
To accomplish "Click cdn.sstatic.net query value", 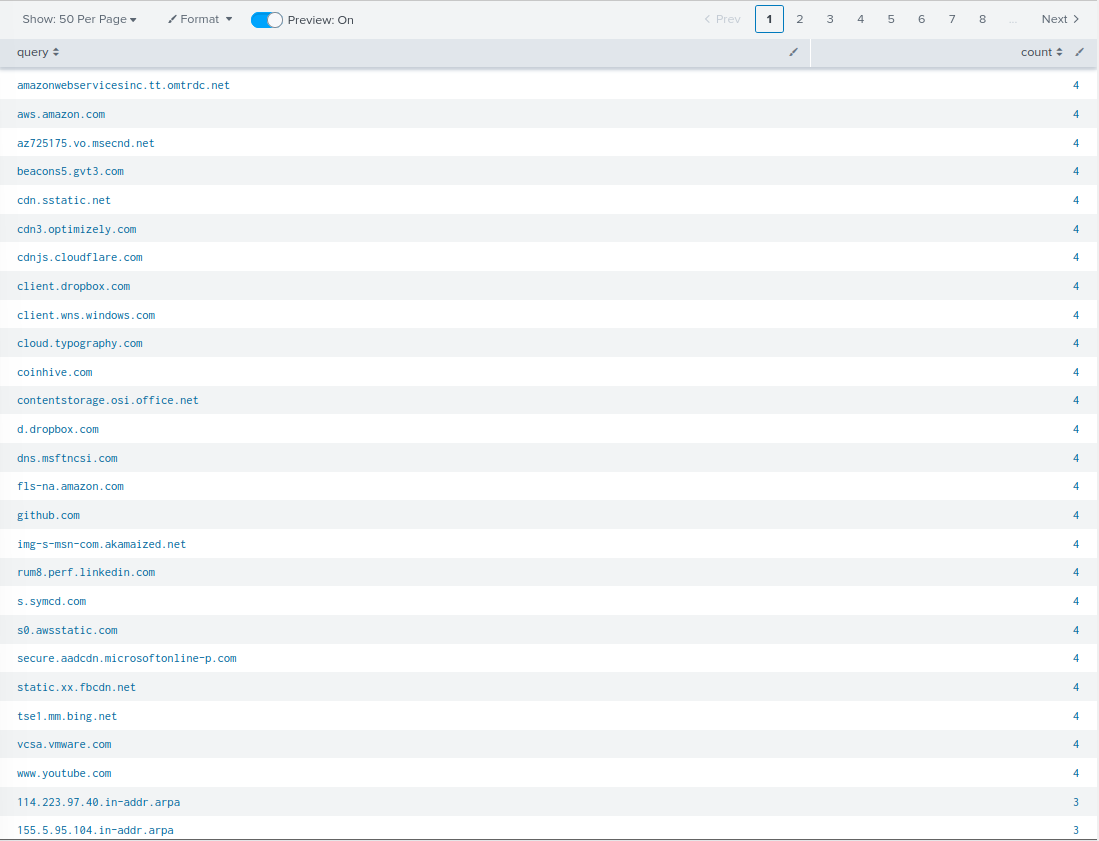I will [x=64, y=200].
